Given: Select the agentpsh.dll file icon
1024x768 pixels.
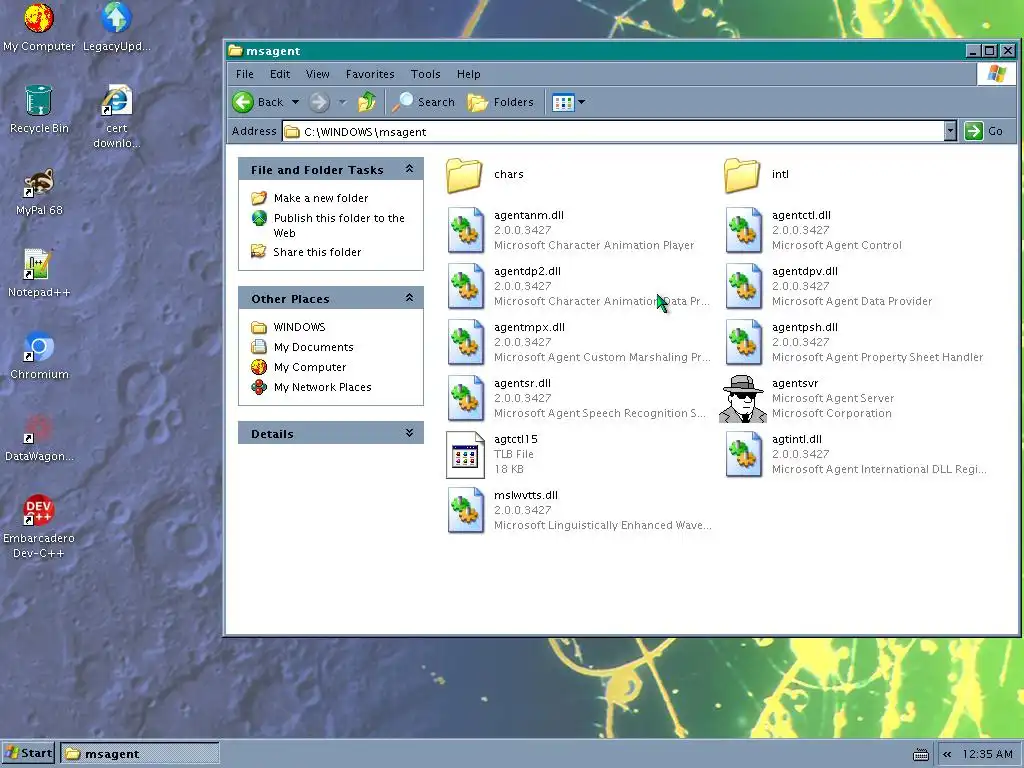Looking at the screenshot, I should pyautogui.click(x=743, y=342).
